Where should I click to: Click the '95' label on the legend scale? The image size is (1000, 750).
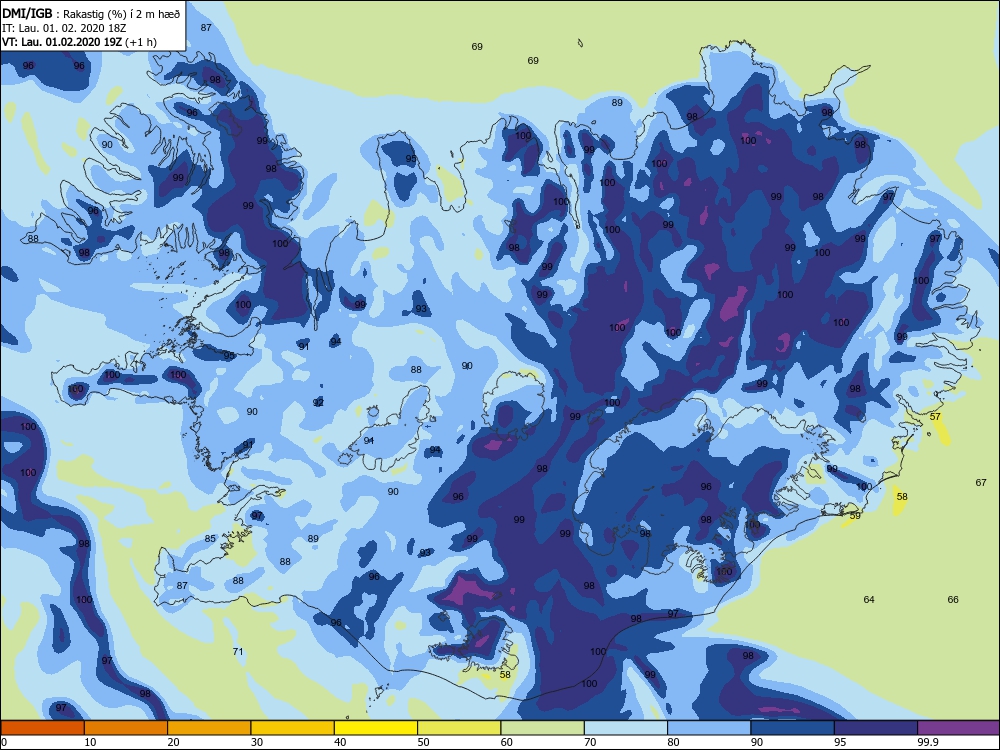(x=840, y=742)
